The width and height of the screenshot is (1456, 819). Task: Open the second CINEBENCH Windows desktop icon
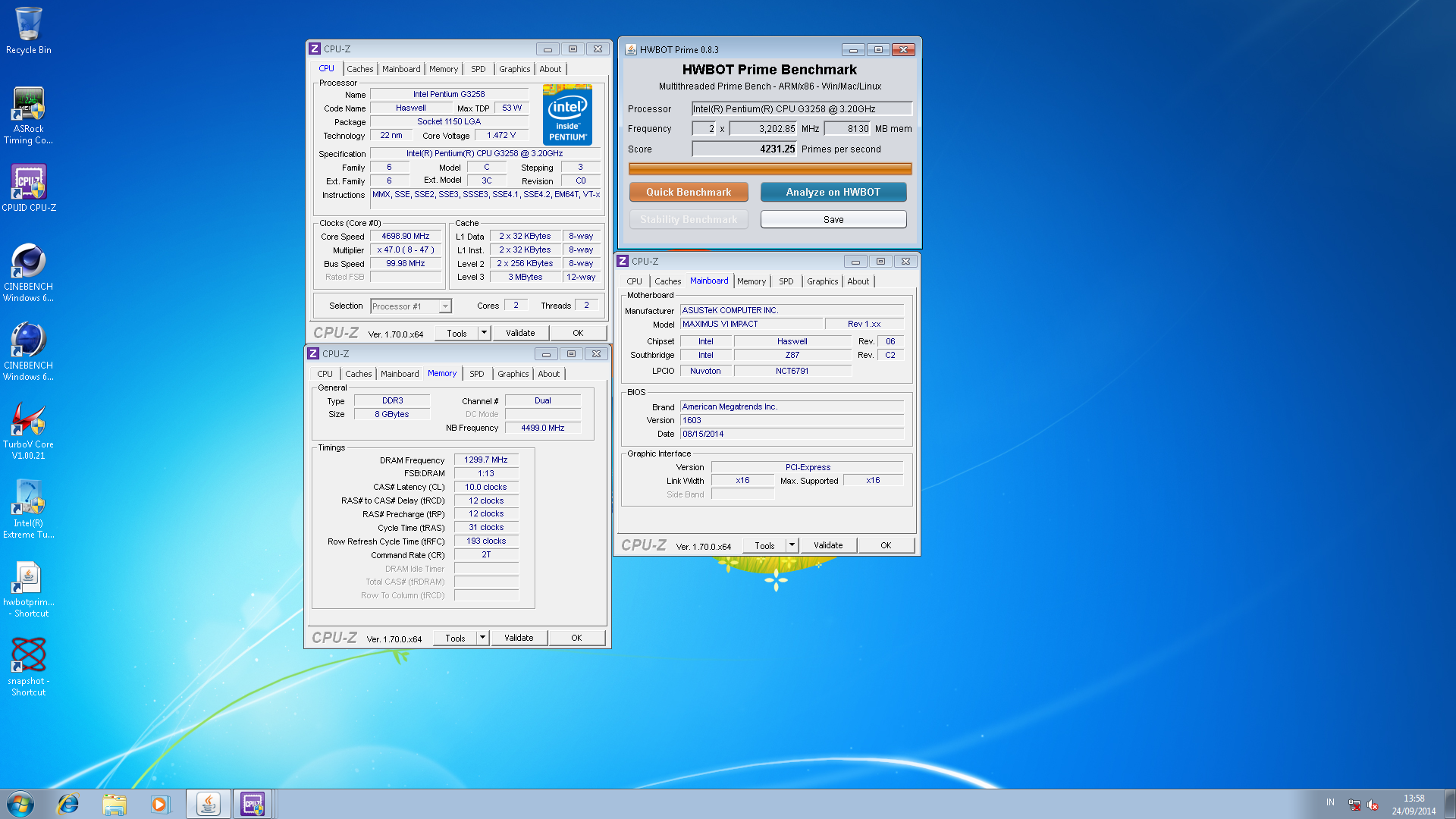point(28,352)
